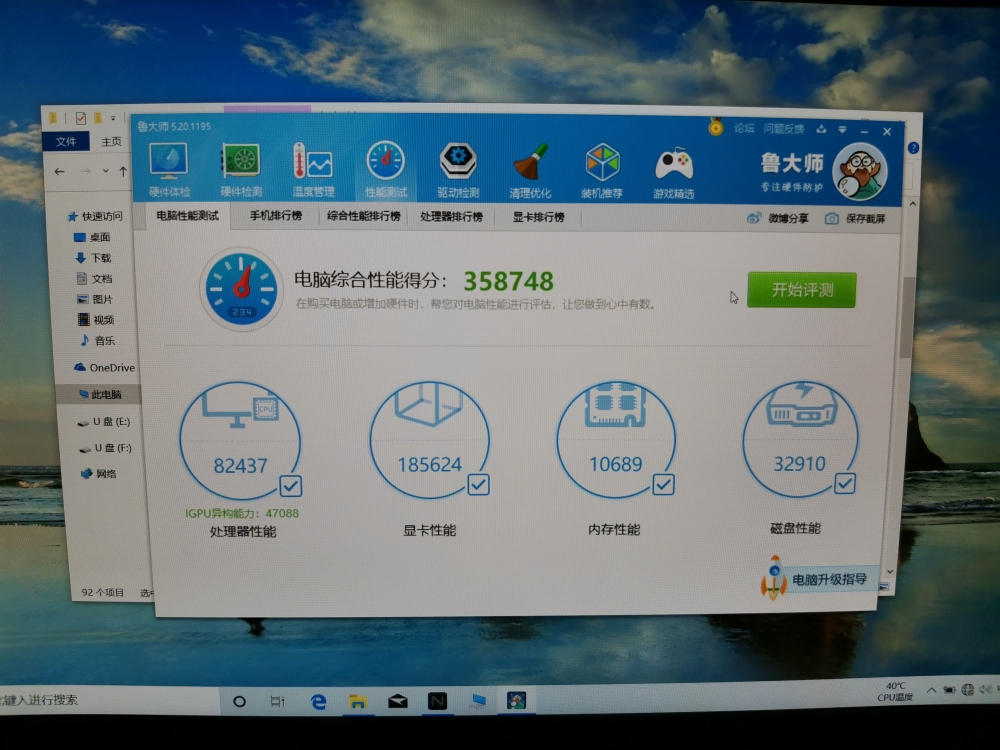Click the 保存截屏 camera icon
The width and height of the screenshot is (1000, 750).
pyautogui.click(x=832, y=219)
